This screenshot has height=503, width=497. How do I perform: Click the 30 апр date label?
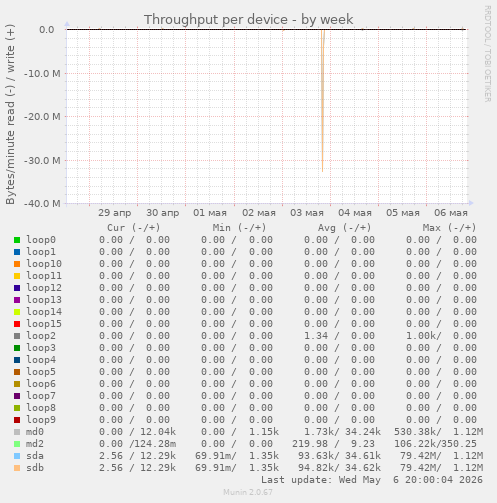point(163,213)
